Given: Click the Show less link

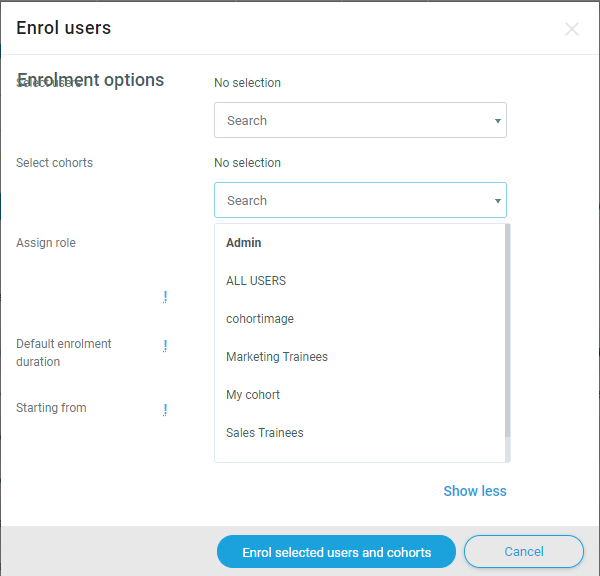Looking at the screenshot, I should pyautogui.click(x=475, y=491).
